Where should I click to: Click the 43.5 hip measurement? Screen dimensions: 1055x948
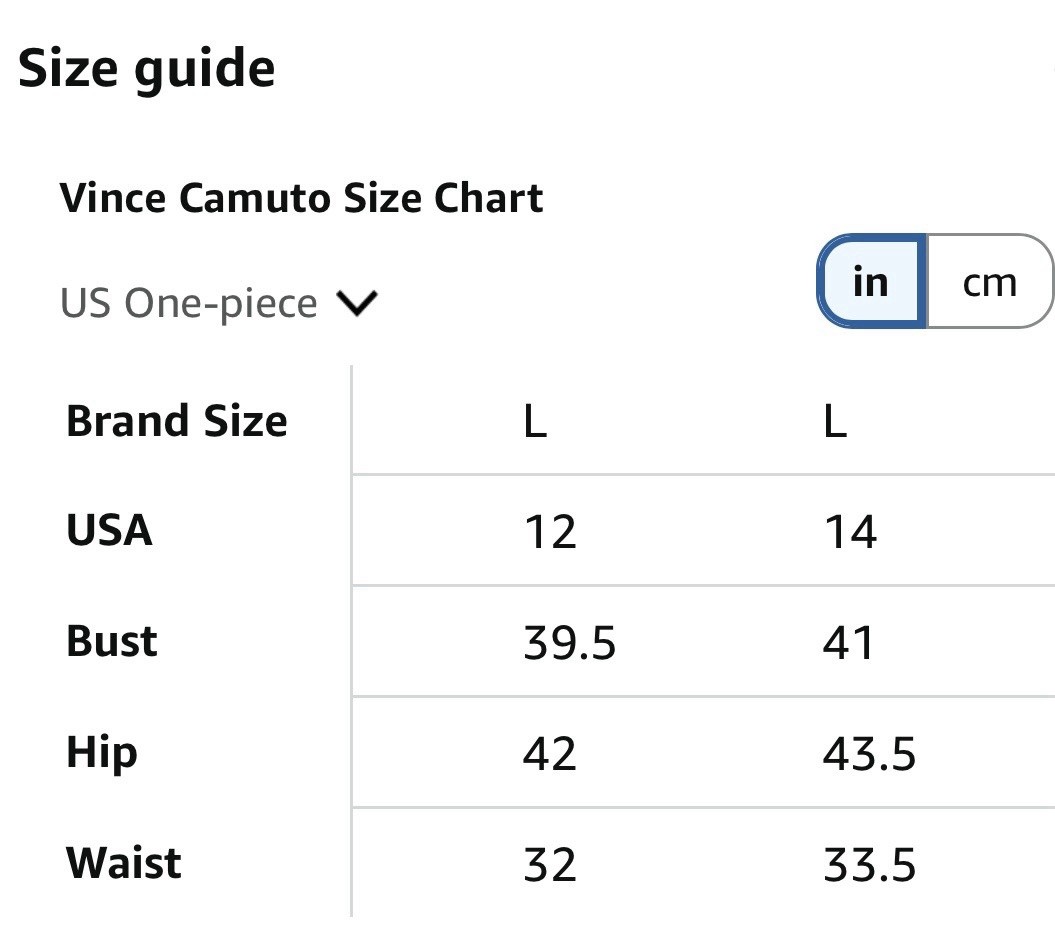click(x=869, y=754)
